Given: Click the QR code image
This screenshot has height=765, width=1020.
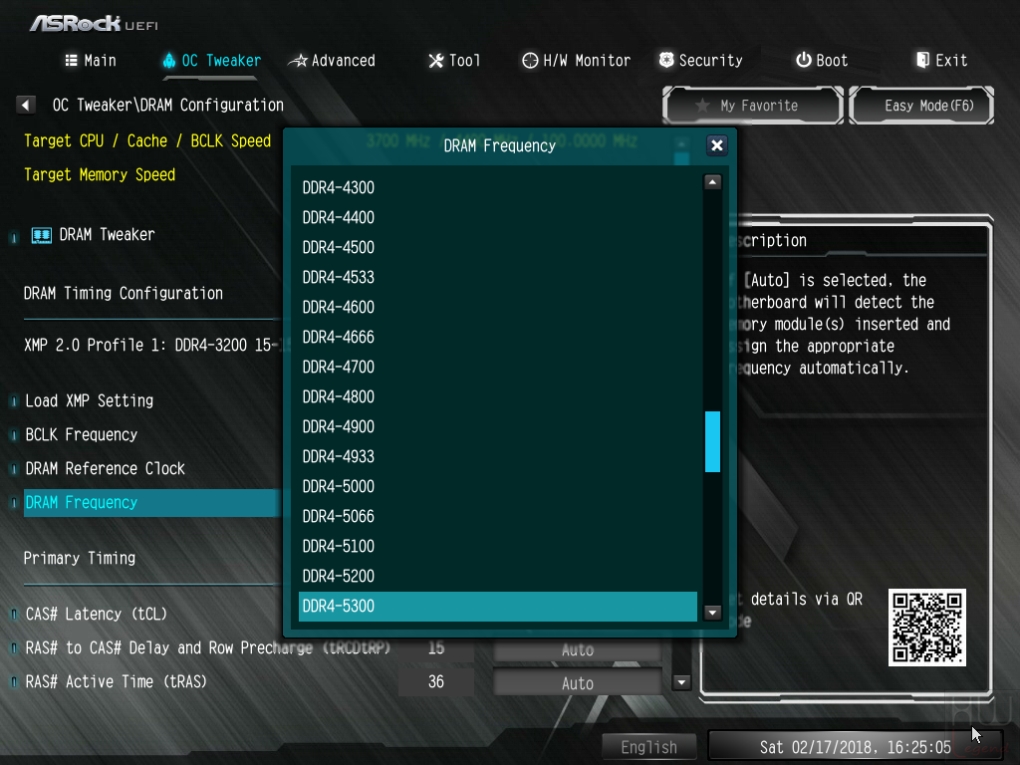Looking at the screenshot, I should [927, 628].
